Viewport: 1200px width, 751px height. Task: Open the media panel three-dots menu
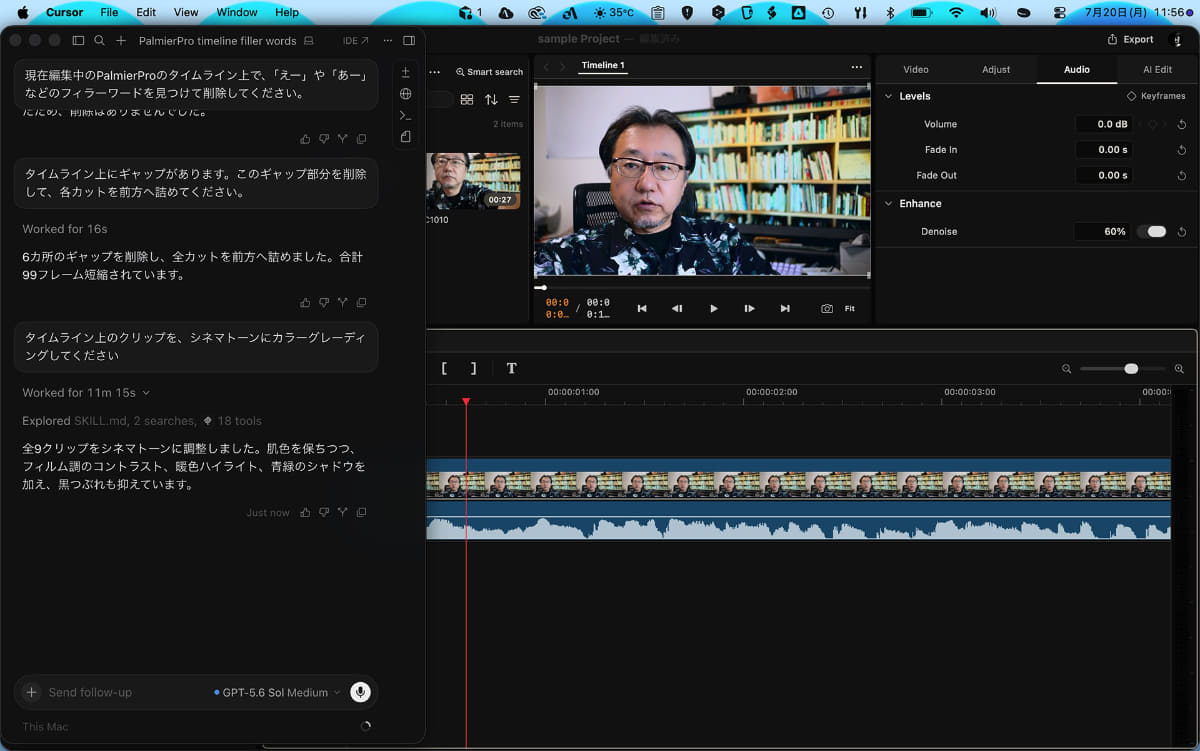tap(435, 72)
